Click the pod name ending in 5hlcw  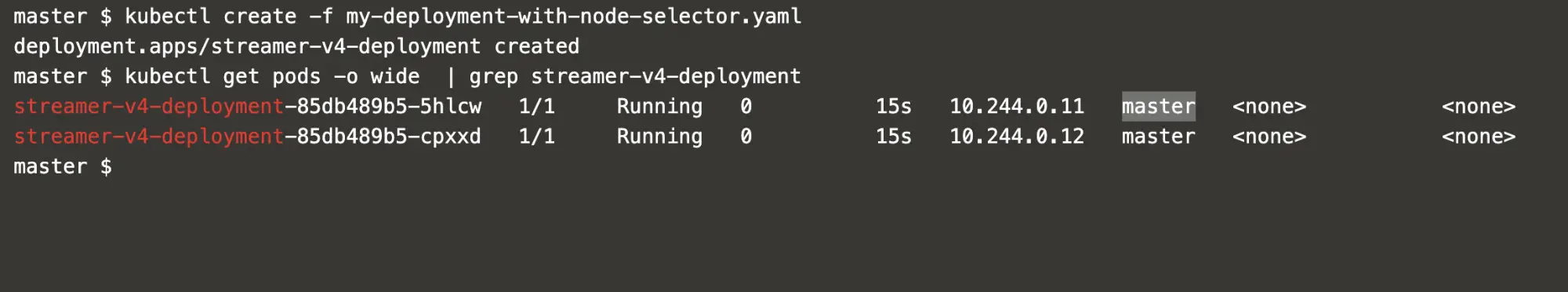tap(248, 106)
